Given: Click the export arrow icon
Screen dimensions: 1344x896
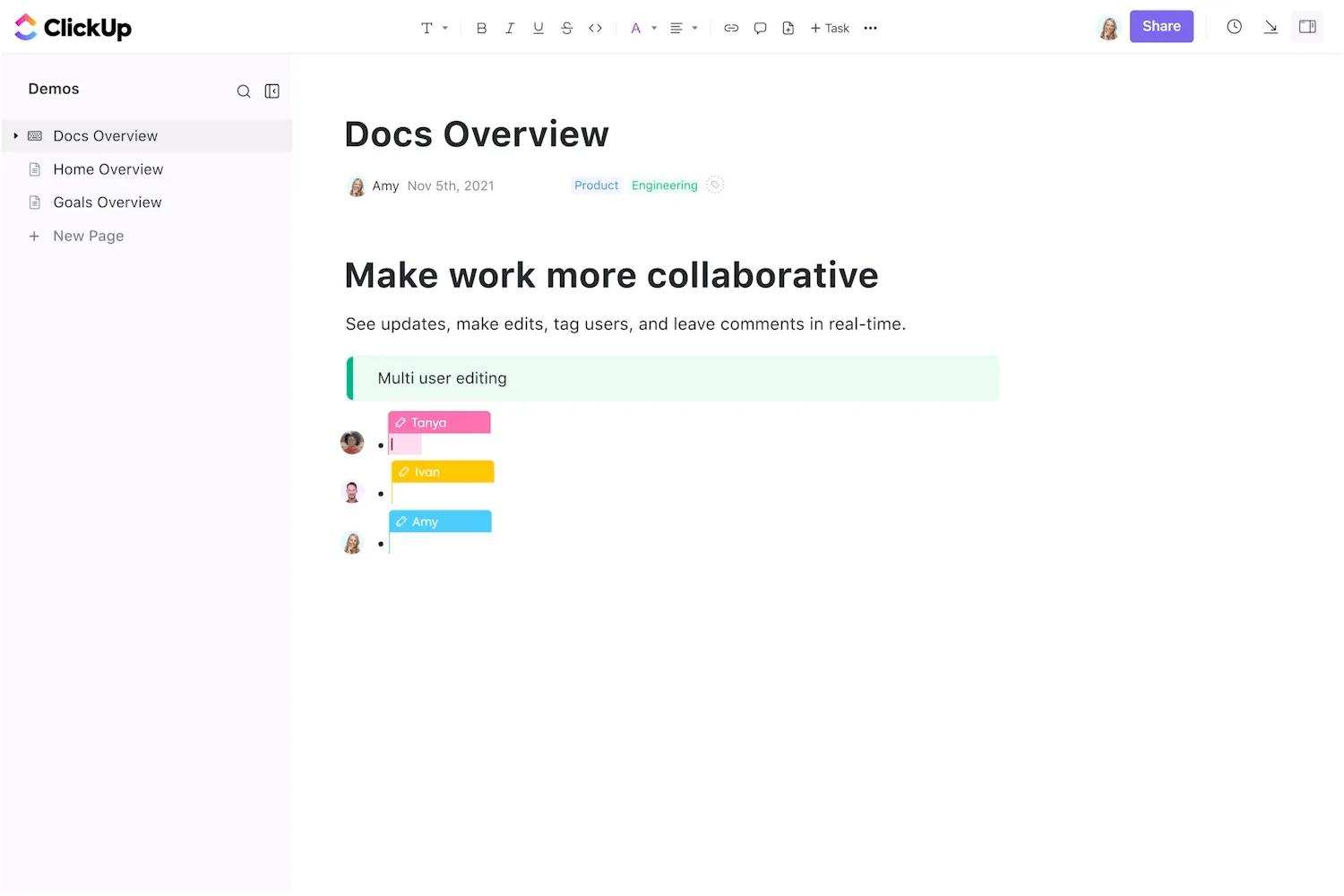Looking at the screenshot, I should point(1271,27).
